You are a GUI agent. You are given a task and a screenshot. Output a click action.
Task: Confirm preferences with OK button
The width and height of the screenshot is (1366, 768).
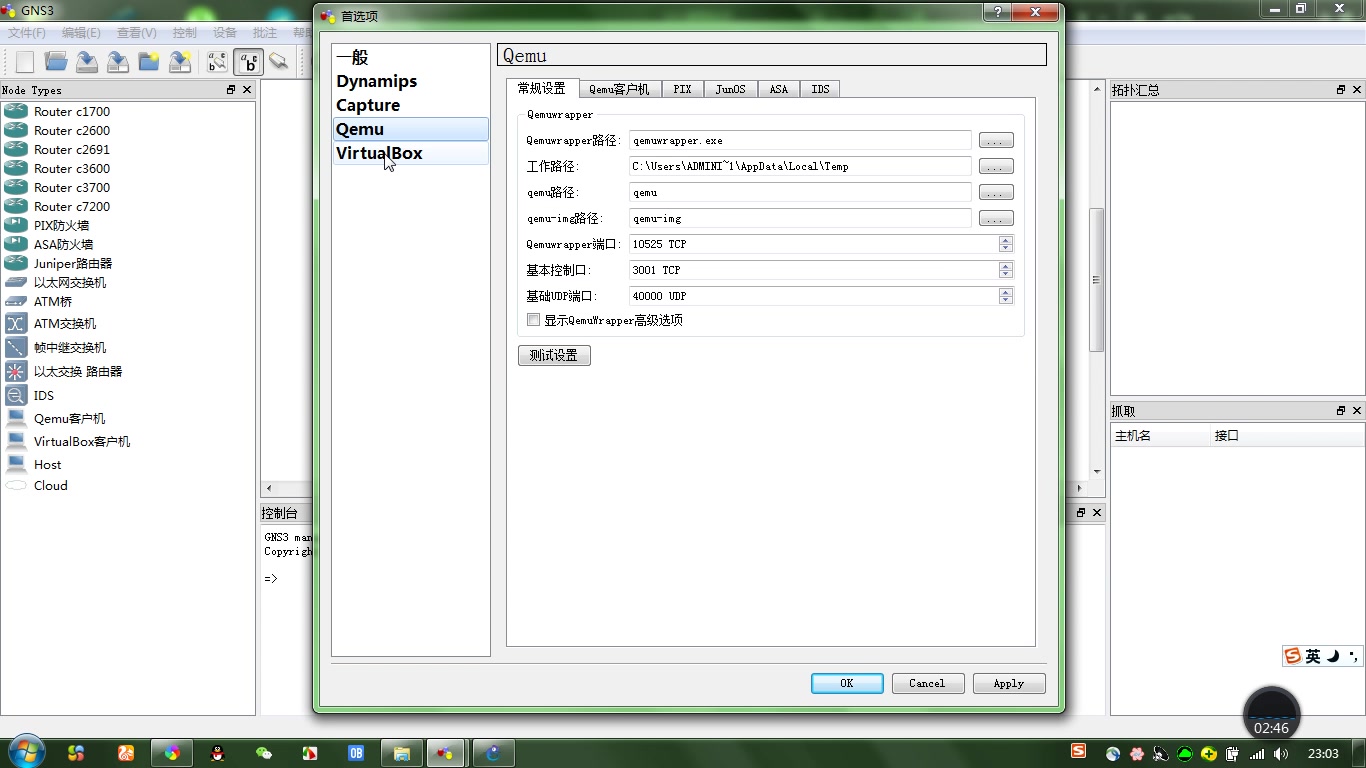847,683
